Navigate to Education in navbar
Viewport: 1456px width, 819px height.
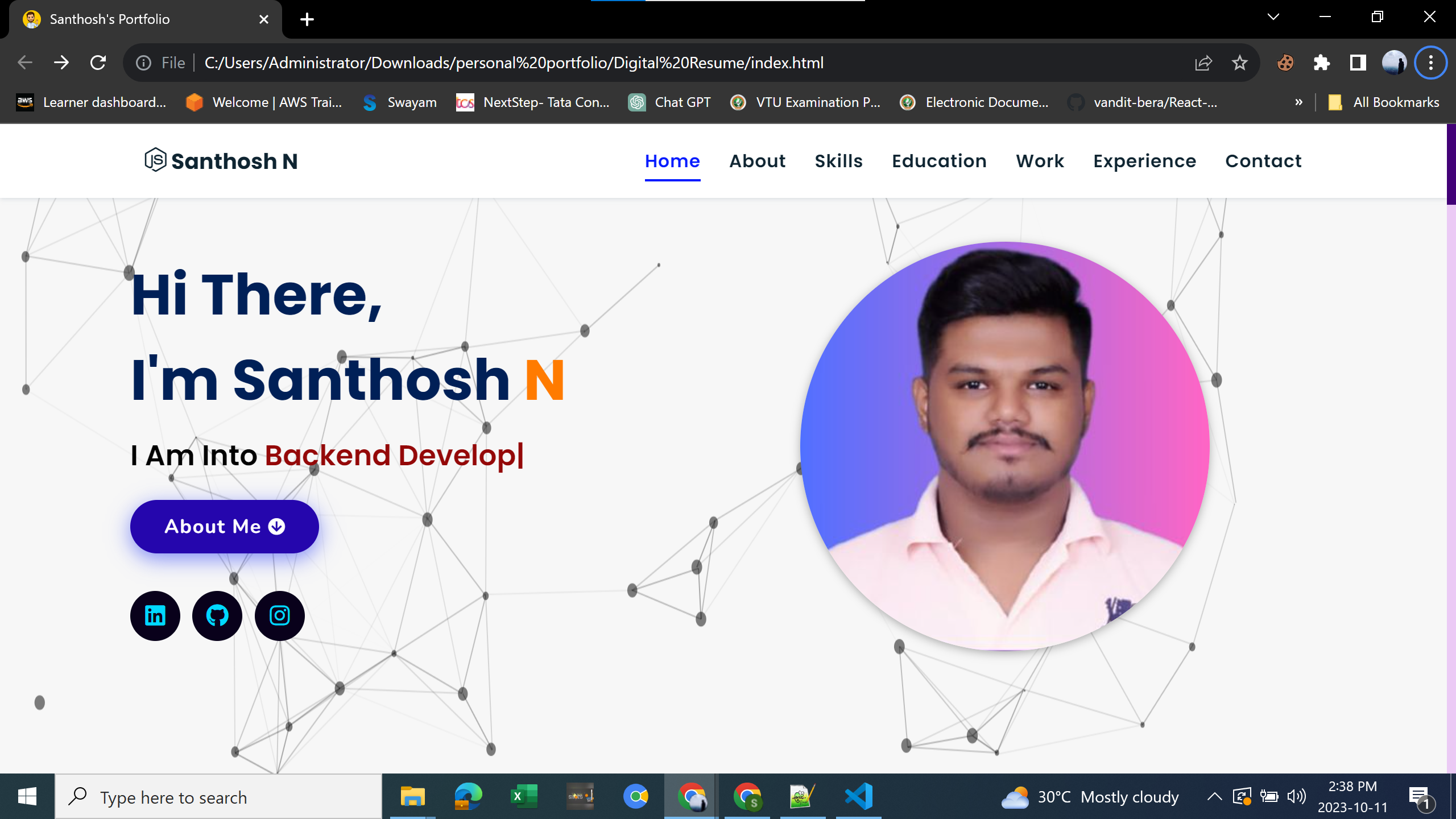(x=939, y=161)
